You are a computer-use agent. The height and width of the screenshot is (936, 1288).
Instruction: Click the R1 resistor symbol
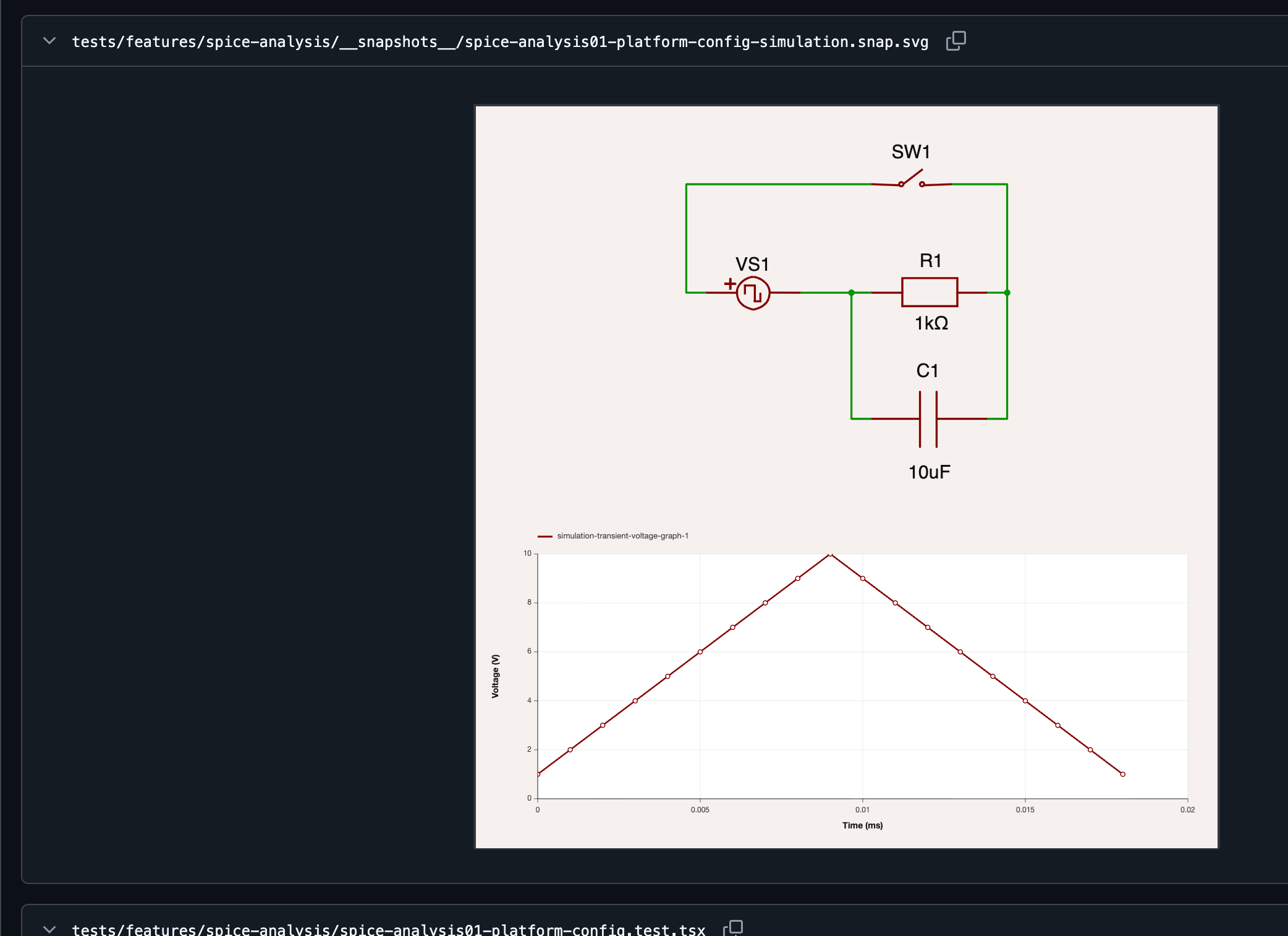click(x=930, y=292)
